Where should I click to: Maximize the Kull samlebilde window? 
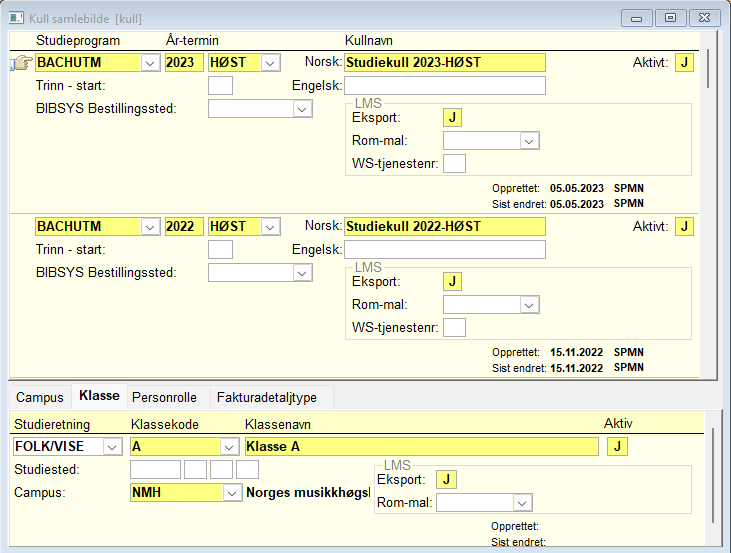pyautogui.click(x=670, y=18)
